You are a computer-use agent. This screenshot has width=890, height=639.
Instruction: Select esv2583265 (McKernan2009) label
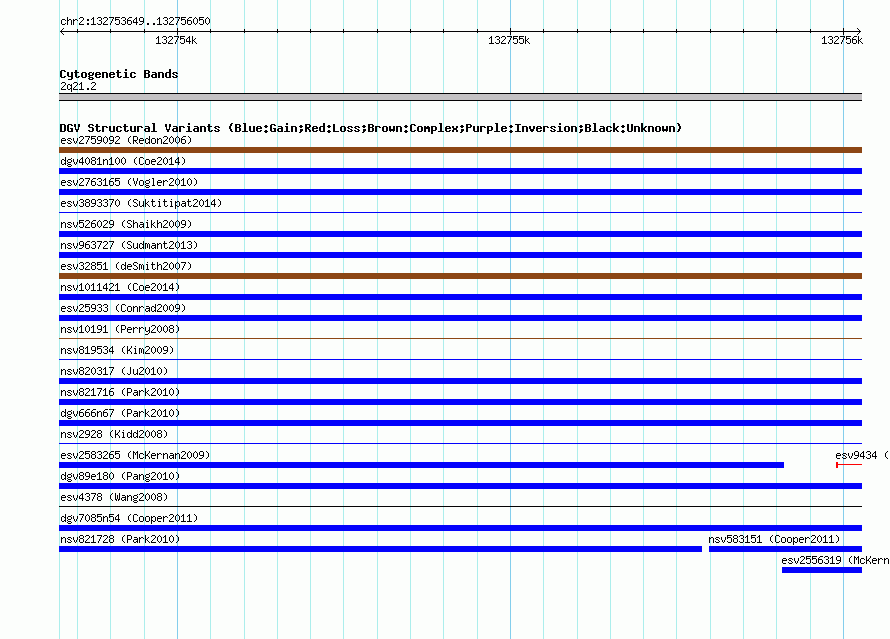point(135,455)
